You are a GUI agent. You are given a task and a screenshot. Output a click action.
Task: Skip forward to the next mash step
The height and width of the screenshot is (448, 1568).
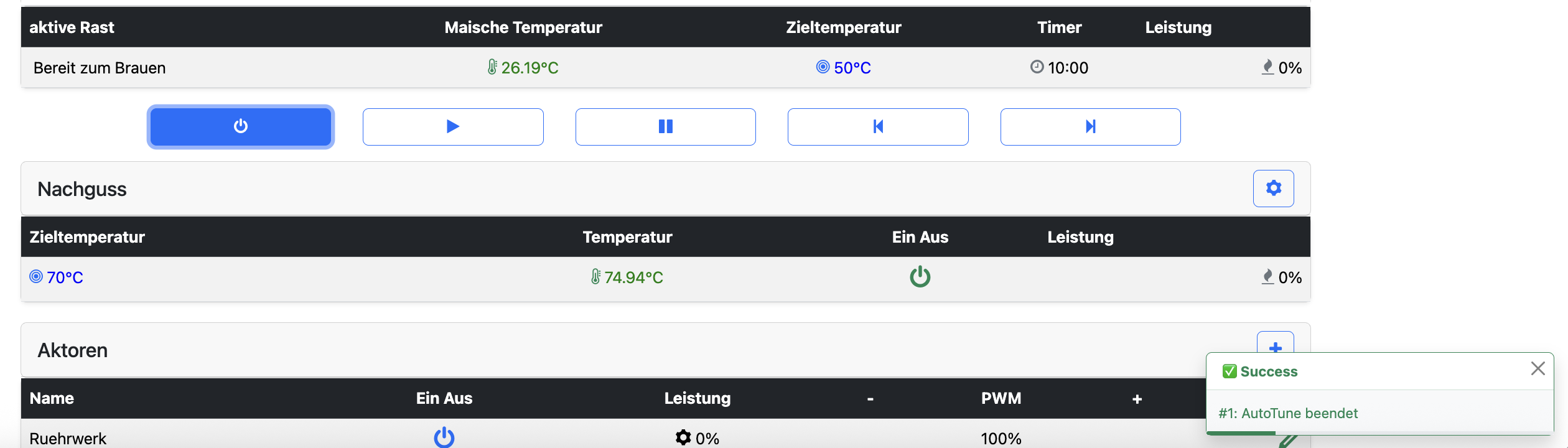1090,127
